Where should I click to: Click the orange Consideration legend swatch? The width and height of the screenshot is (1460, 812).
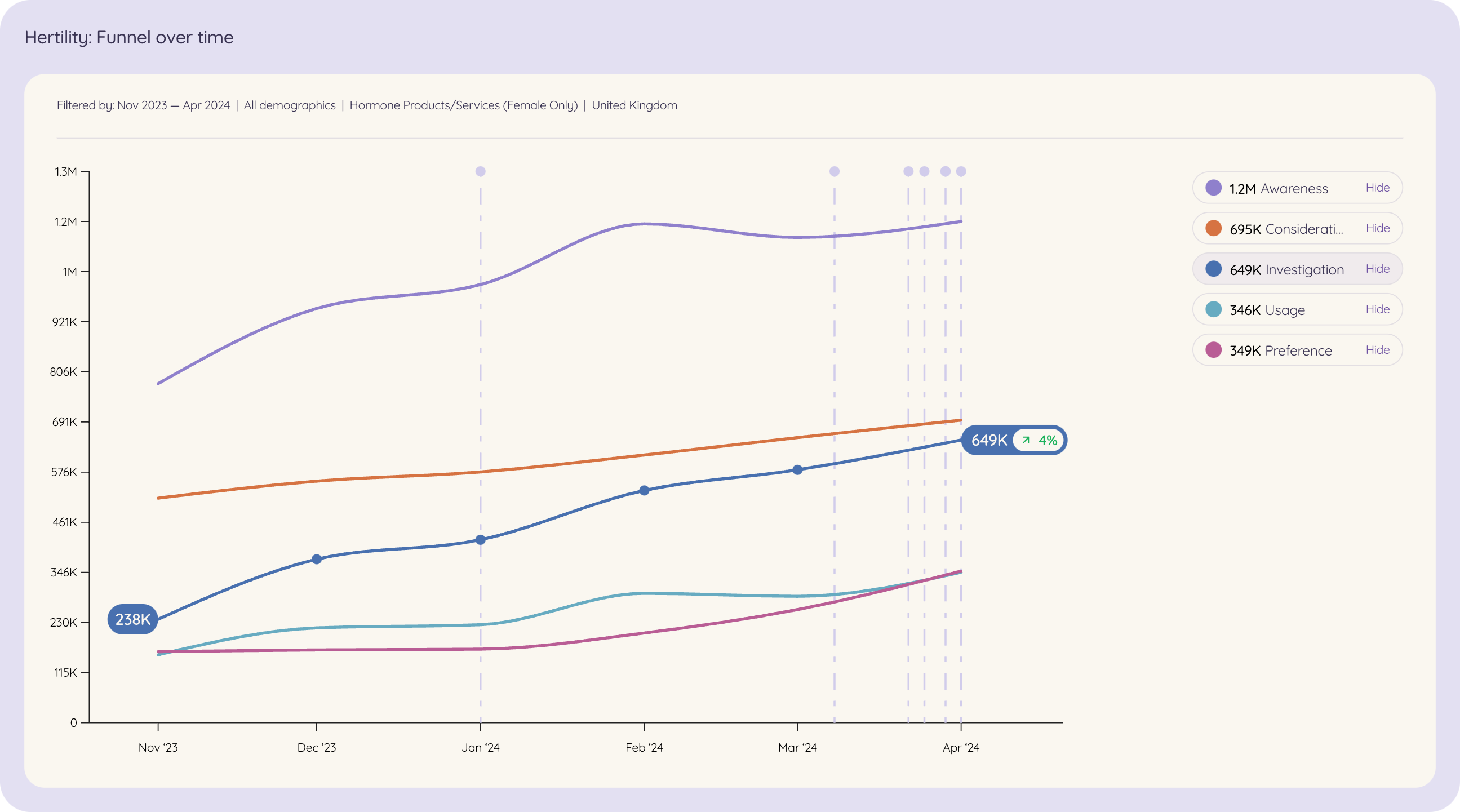coord(1213,228)
